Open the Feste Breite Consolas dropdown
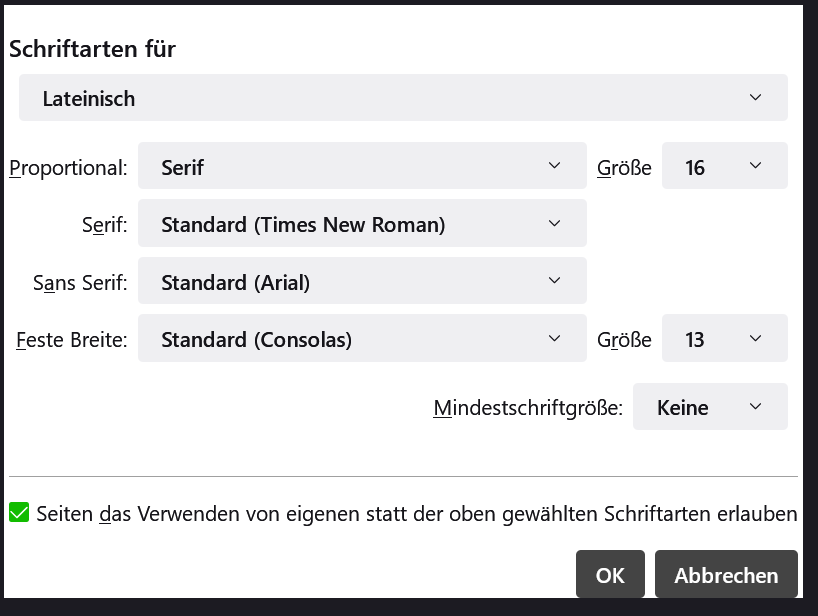The width and height of the screenshot is (818, 616). (x=361, y=339)
